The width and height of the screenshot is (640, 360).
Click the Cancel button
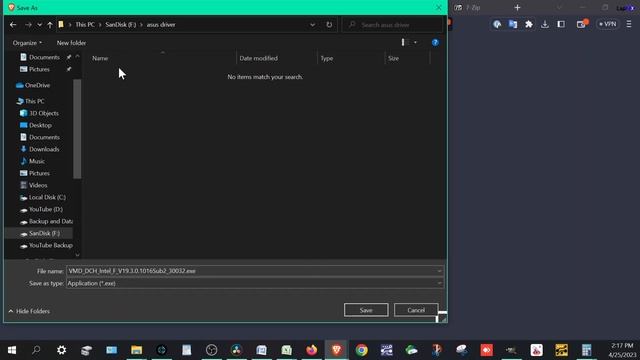(416, 310)
